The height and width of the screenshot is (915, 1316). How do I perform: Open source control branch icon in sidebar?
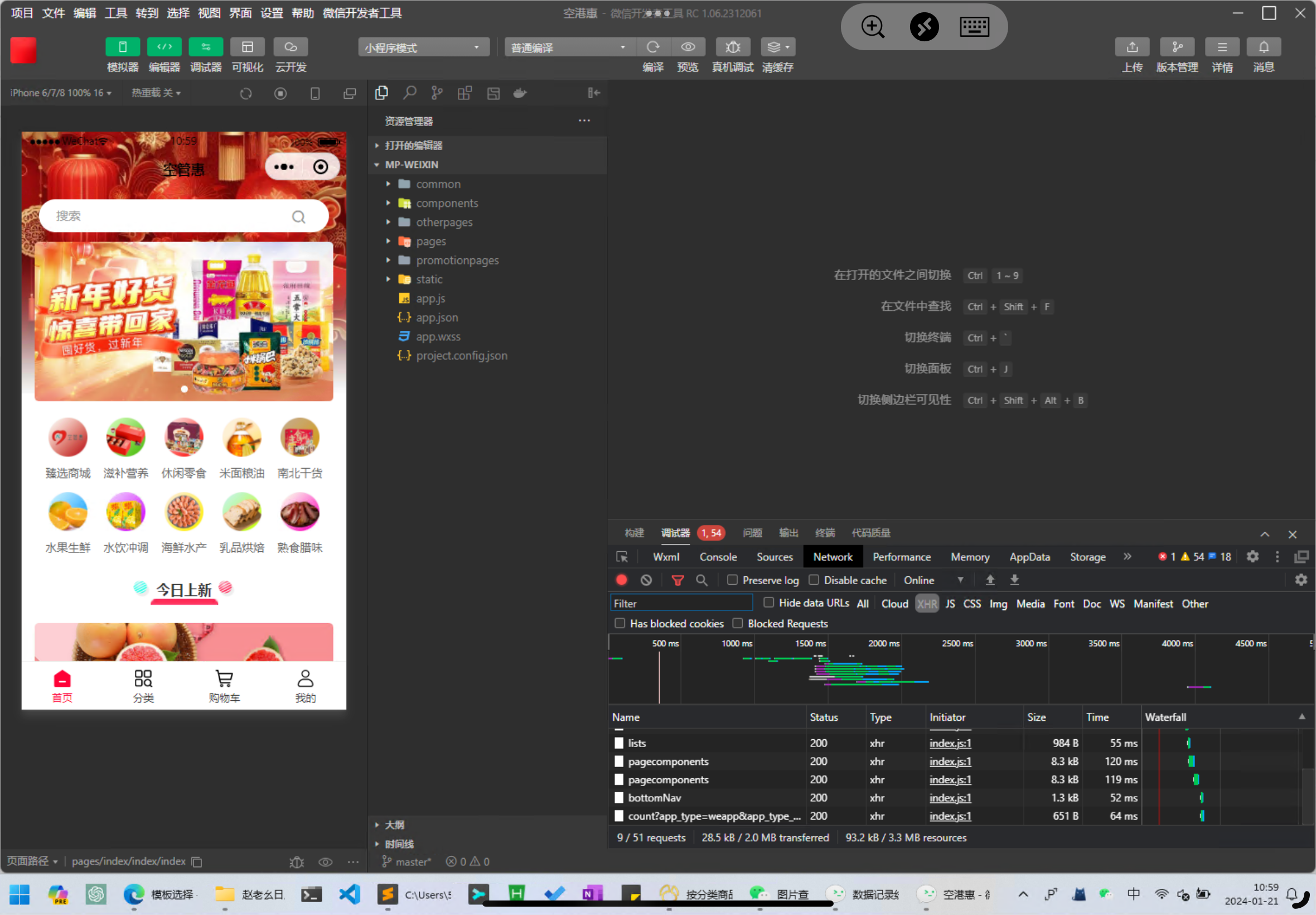click(437, 93)
